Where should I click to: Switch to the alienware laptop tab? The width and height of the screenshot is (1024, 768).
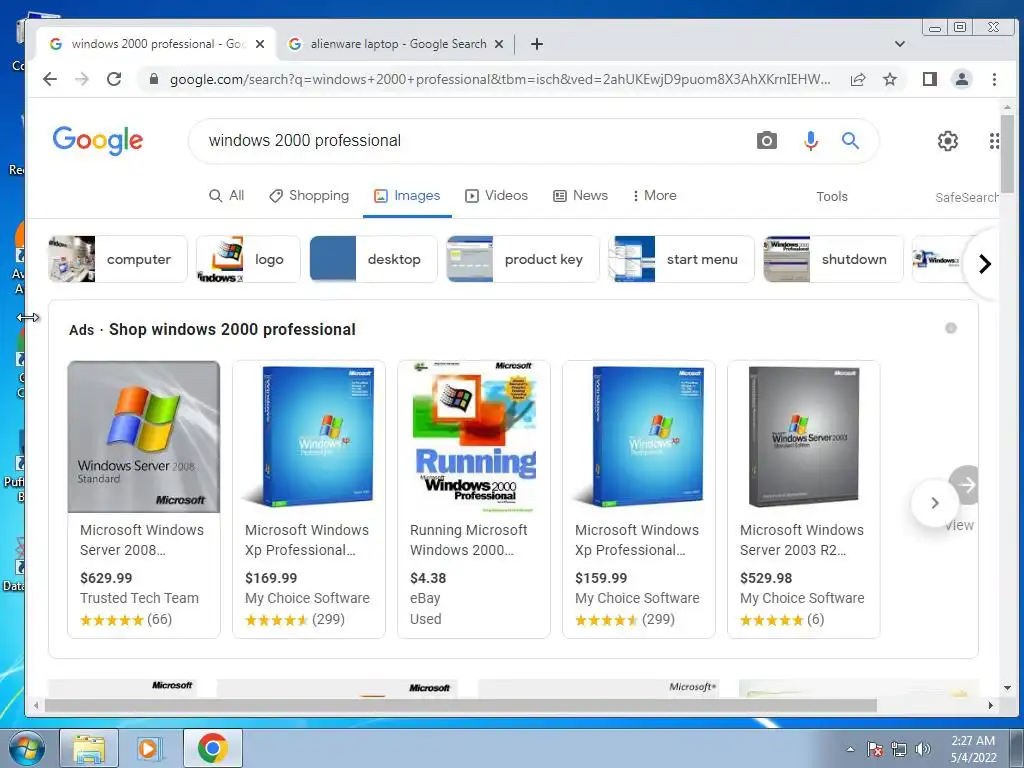coord(396,44)
